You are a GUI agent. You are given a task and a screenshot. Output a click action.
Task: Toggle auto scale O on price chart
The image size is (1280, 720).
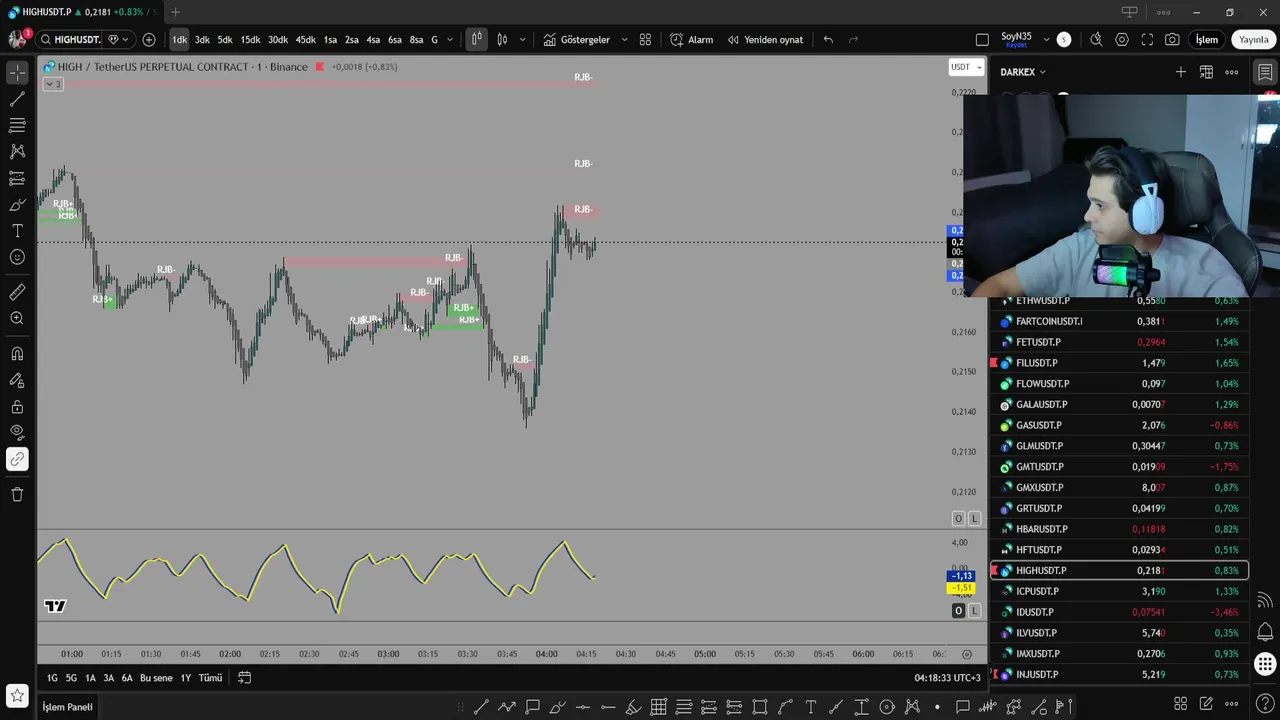coord(958,518)
